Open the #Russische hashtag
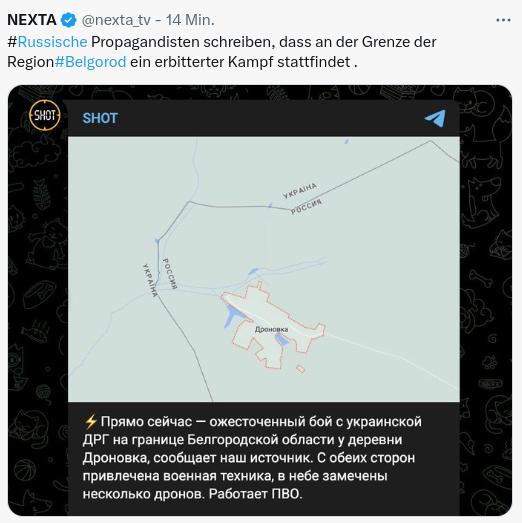Screen dimensions: 522x523 click(47, 42)
